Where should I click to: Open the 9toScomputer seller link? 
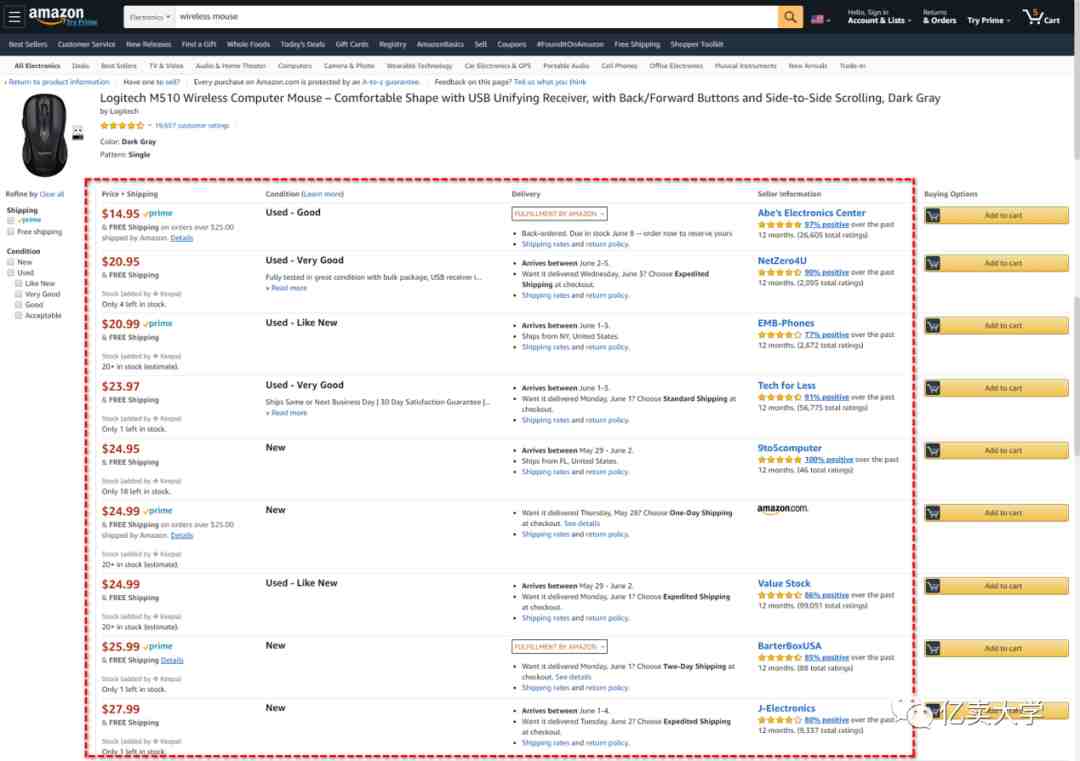point(789,448)
